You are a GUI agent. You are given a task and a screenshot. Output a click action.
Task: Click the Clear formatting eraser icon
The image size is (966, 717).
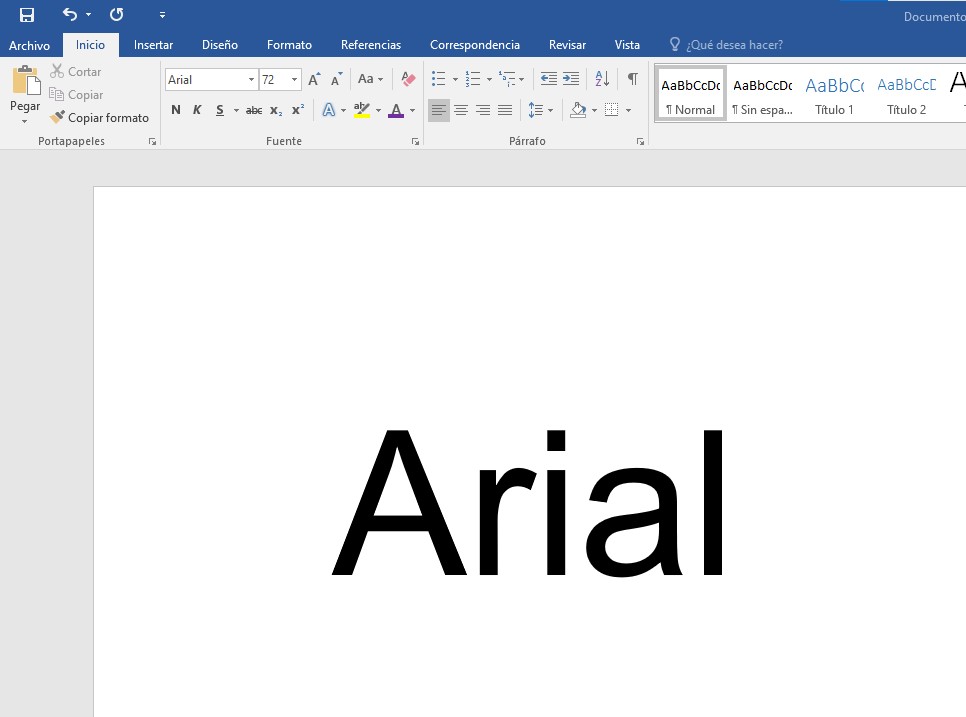click(408, 79)
